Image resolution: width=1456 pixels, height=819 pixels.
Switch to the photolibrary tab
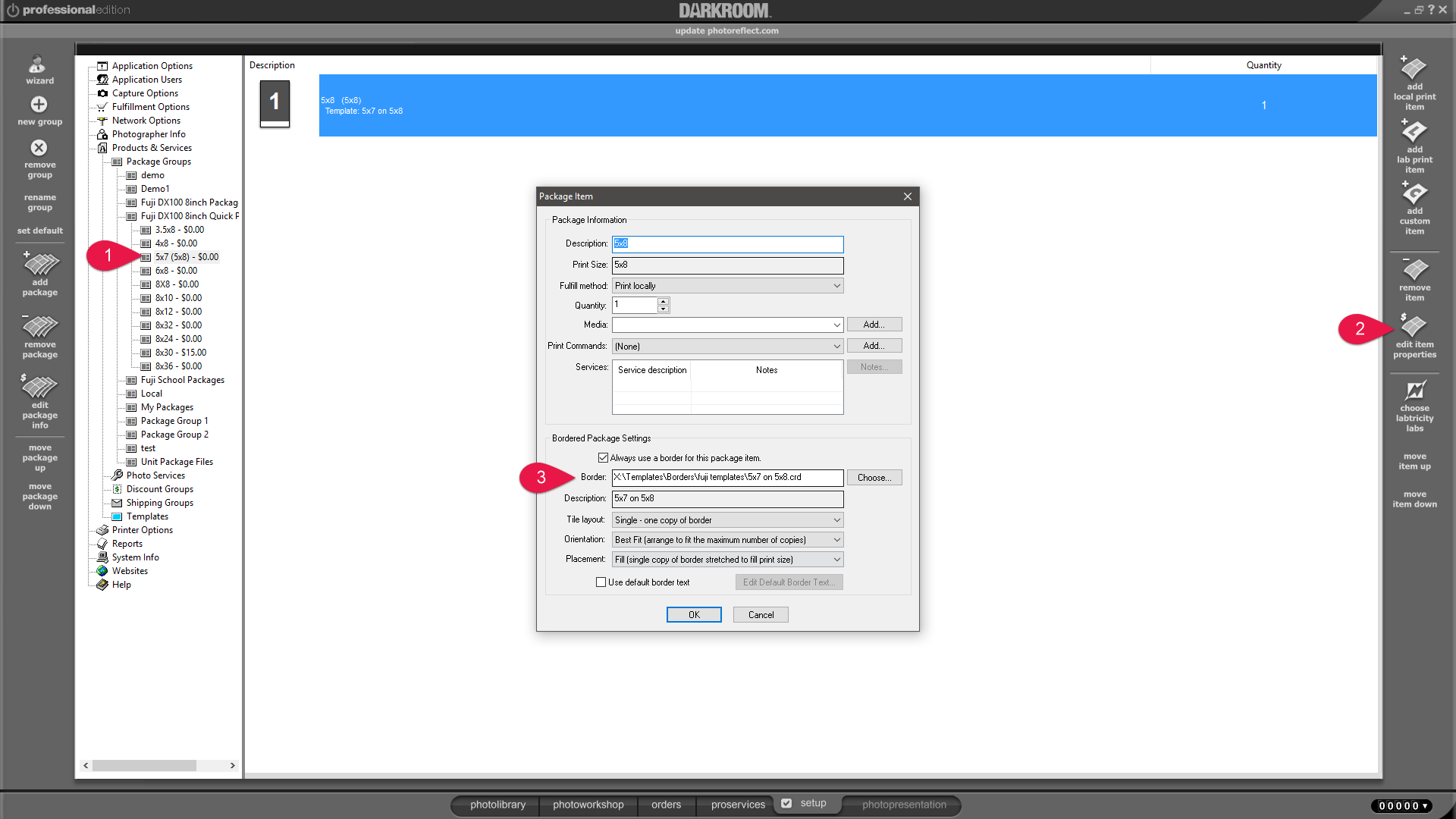click(497, 805)
